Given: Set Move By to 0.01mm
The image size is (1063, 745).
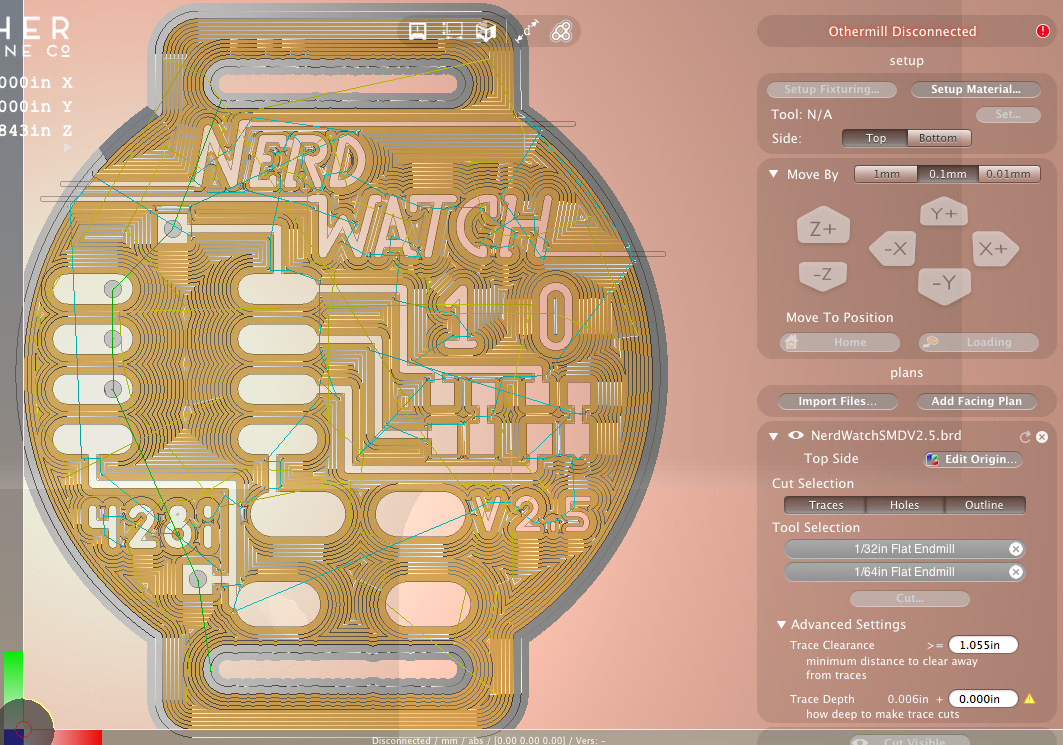Looking at the screenshot, I should [1009, 174].
